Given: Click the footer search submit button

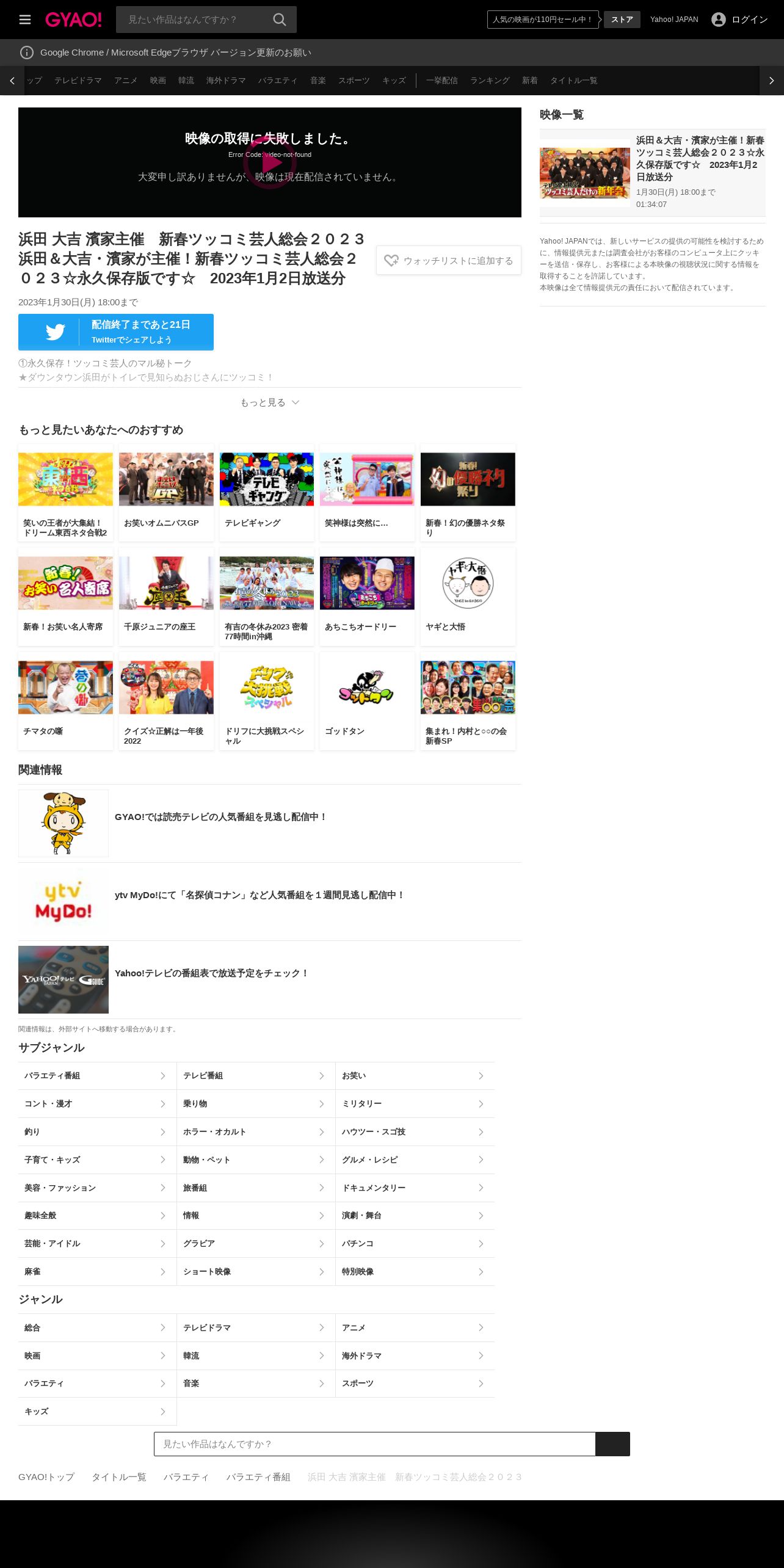Looking at the screenshot, I should pyautogui.click(x=612, y=1444).
